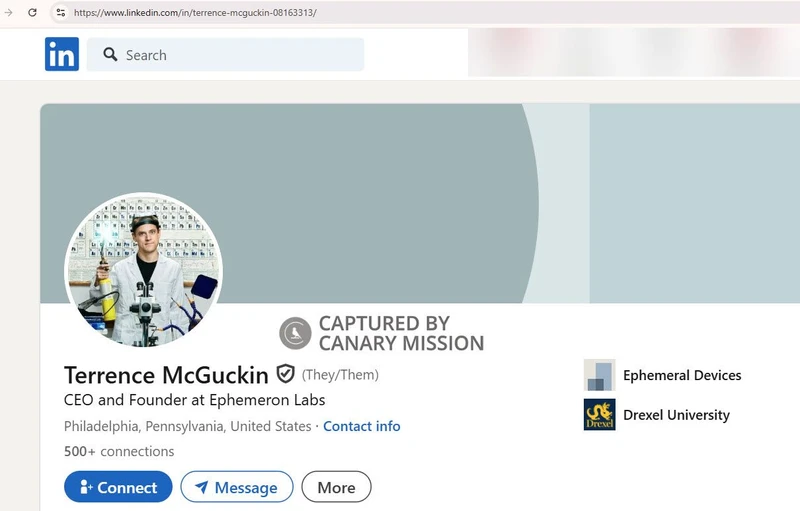Select the linkedin.com URL in address bar

(x=195, y=13)
